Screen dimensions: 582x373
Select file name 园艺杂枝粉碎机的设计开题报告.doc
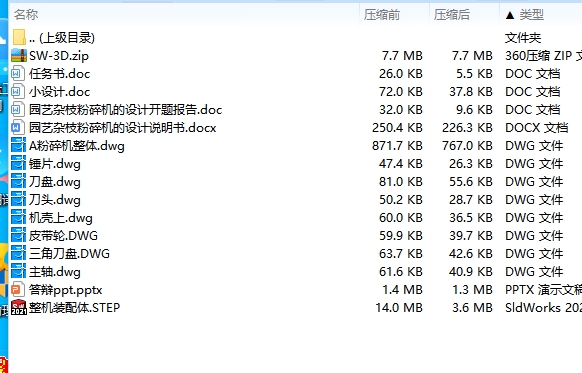125,109
